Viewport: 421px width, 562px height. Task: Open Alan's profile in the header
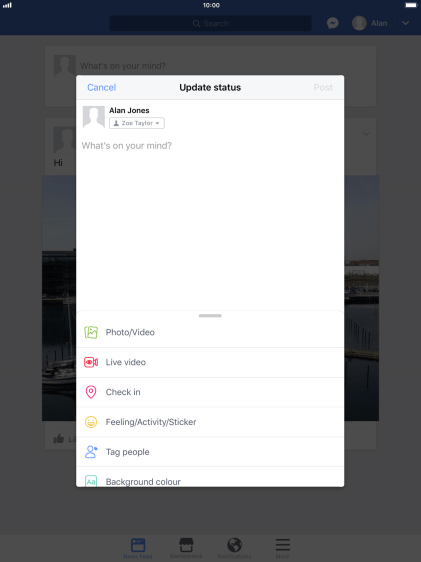point(370,23)
